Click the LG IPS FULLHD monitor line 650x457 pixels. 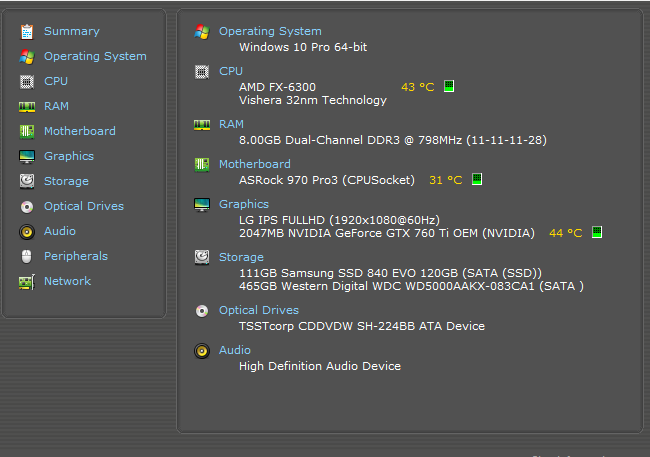340,220
